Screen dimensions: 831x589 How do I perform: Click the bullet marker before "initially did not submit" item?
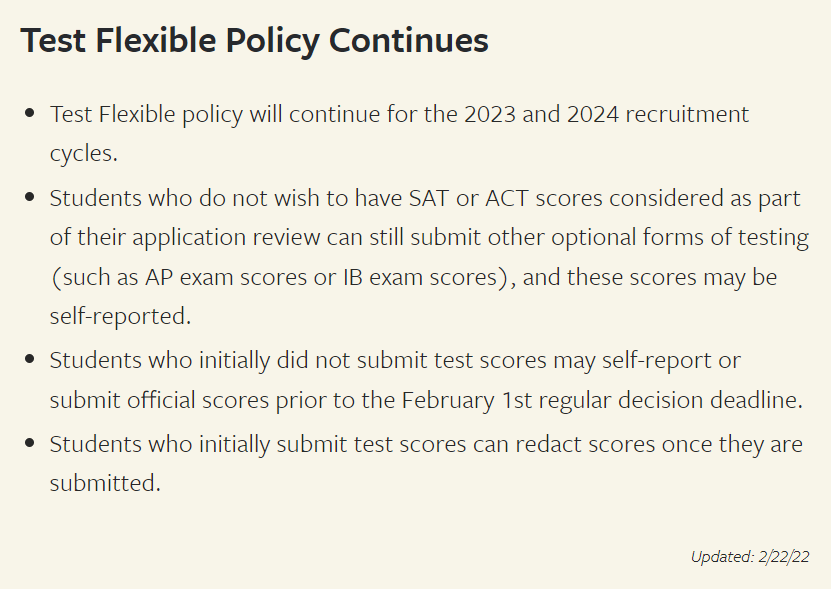[30, 359]
